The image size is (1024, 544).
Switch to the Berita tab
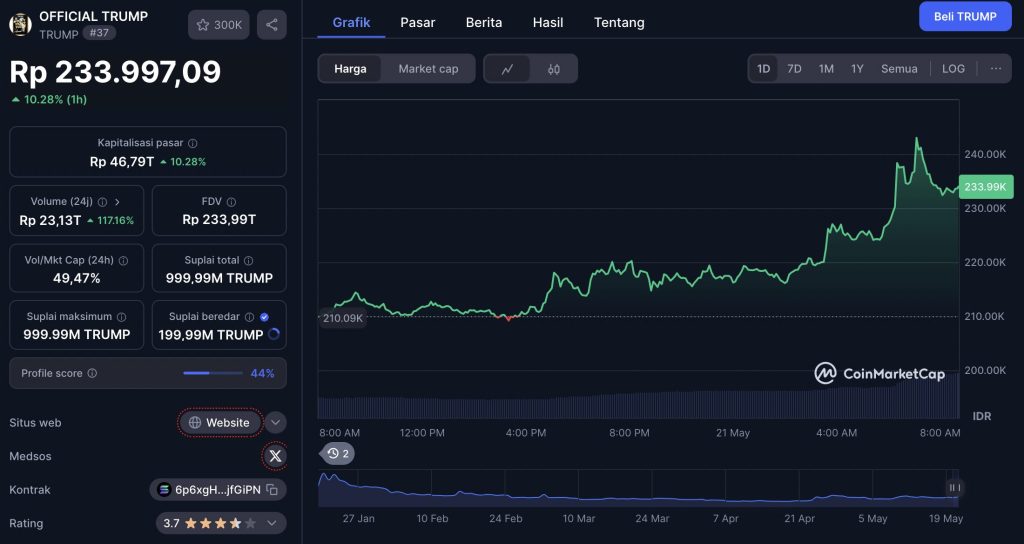point(484,22)
